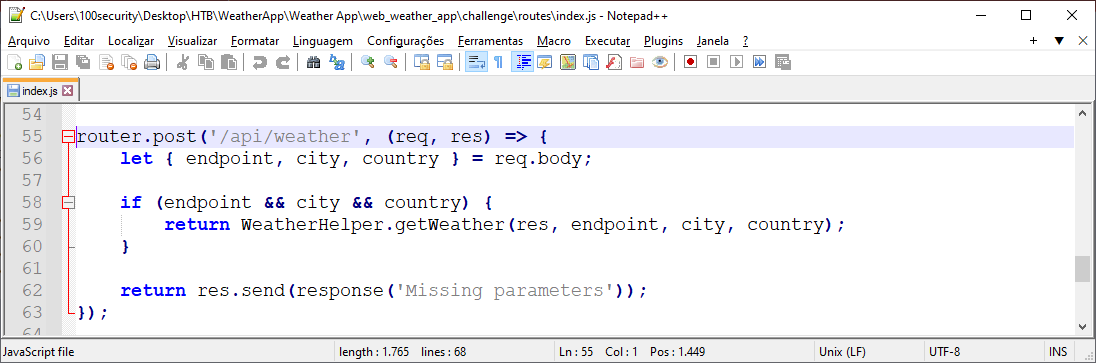Viewport: 1096px width, 363px height.
Task: Create a new file with toolbar icon
Action: 15,62
